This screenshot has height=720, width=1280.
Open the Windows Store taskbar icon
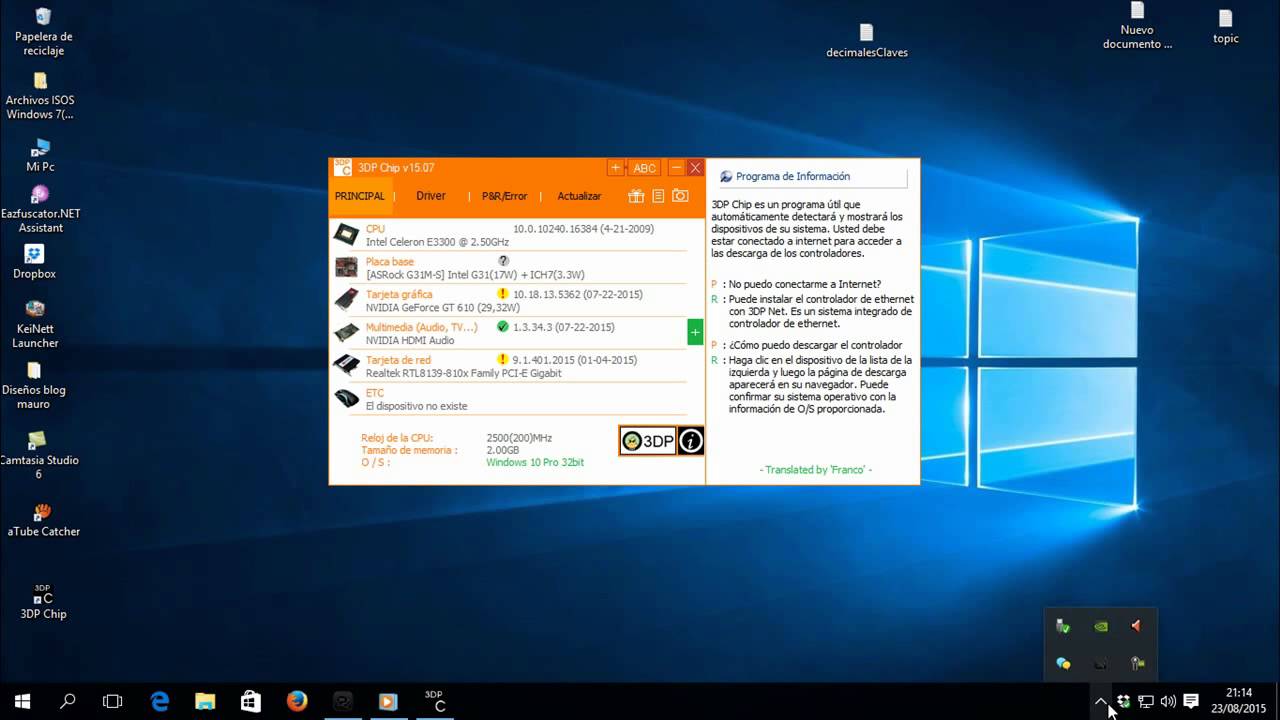point(251,702)
